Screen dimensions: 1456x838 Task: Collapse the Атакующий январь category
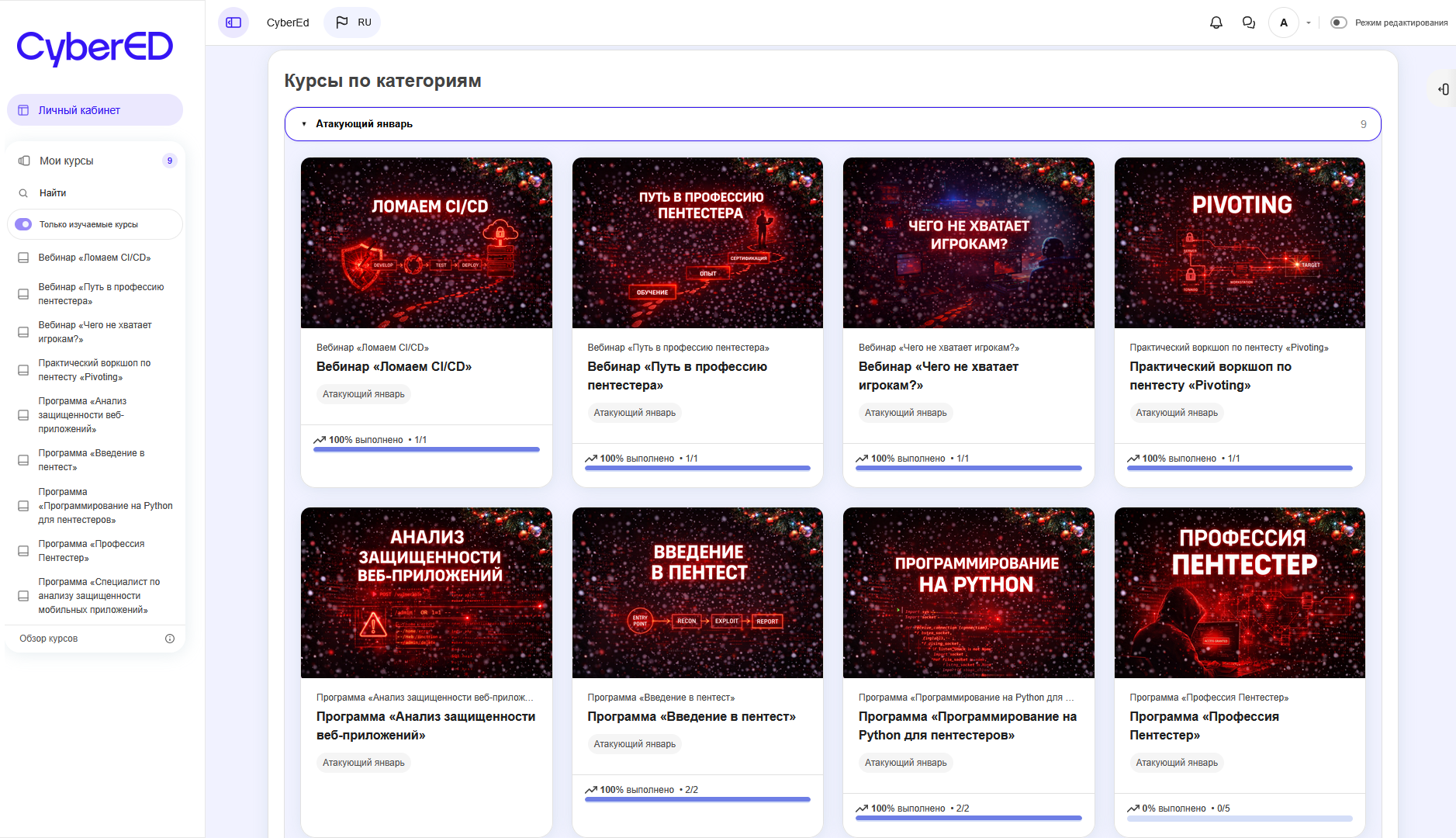pos(304,124)
